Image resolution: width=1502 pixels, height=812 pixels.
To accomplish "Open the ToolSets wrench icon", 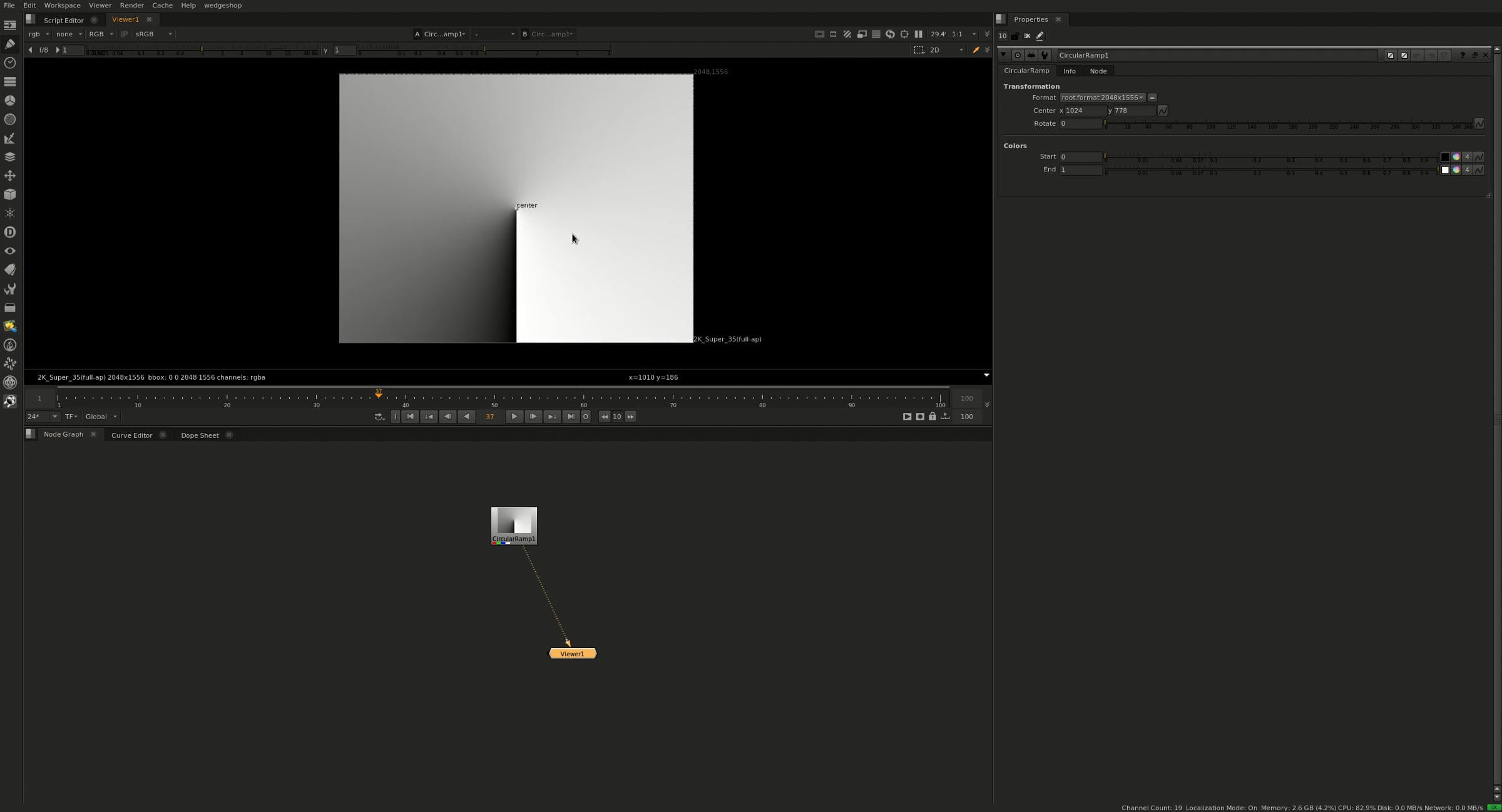I will [10, 288].
